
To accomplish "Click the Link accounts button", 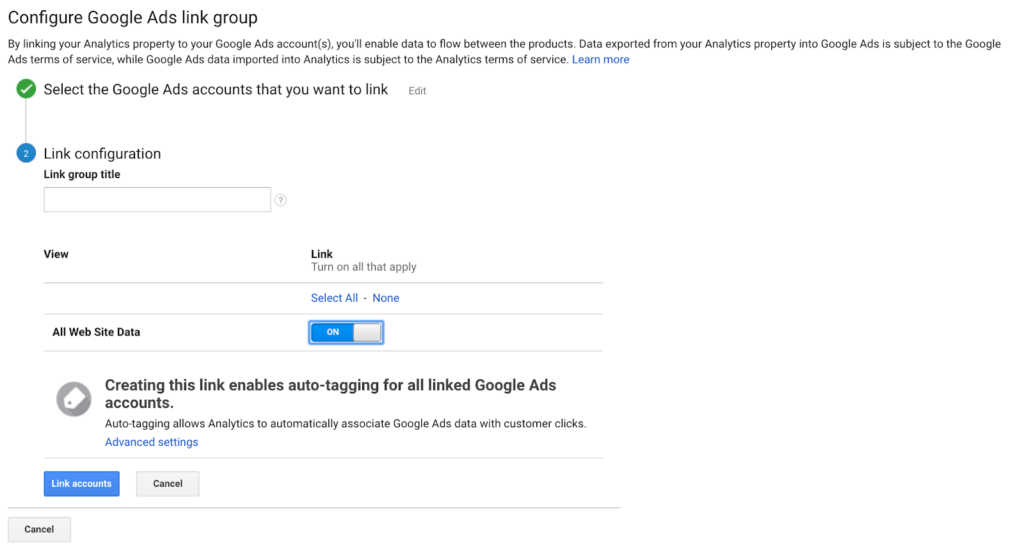I will 82,483.
